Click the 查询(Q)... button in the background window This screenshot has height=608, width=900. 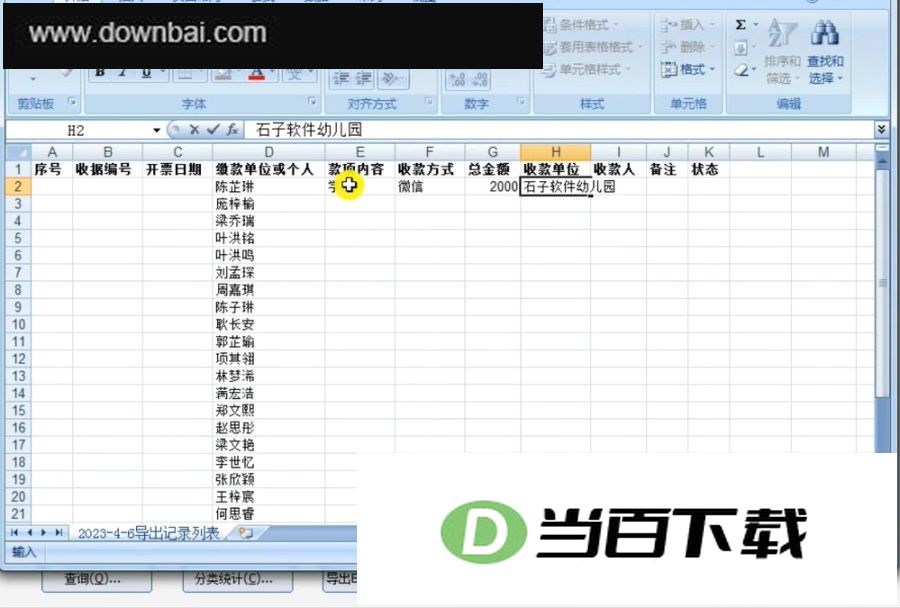pyautogui.click(x=96, y=580)
